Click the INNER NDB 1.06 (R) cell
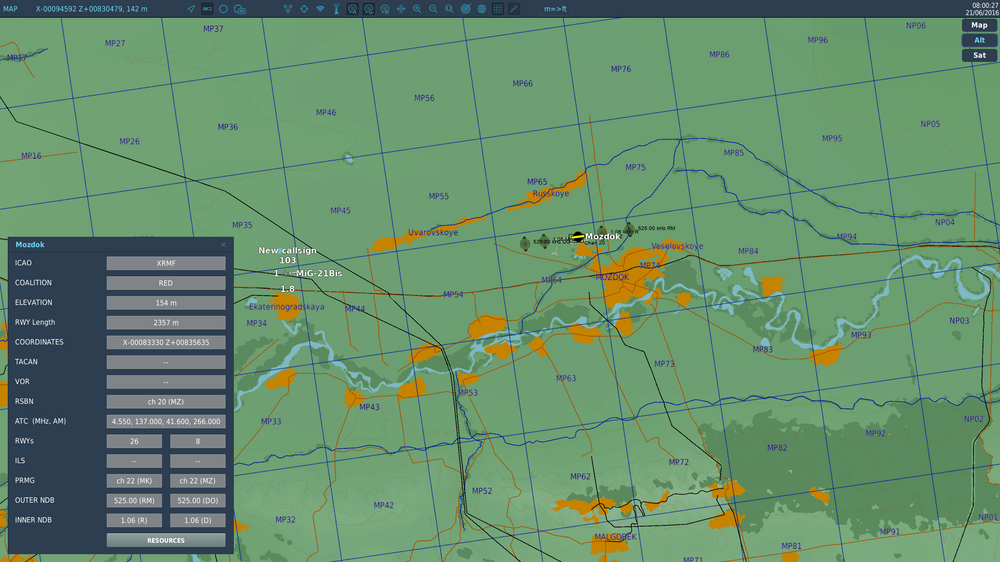 [x=134, y=520]
